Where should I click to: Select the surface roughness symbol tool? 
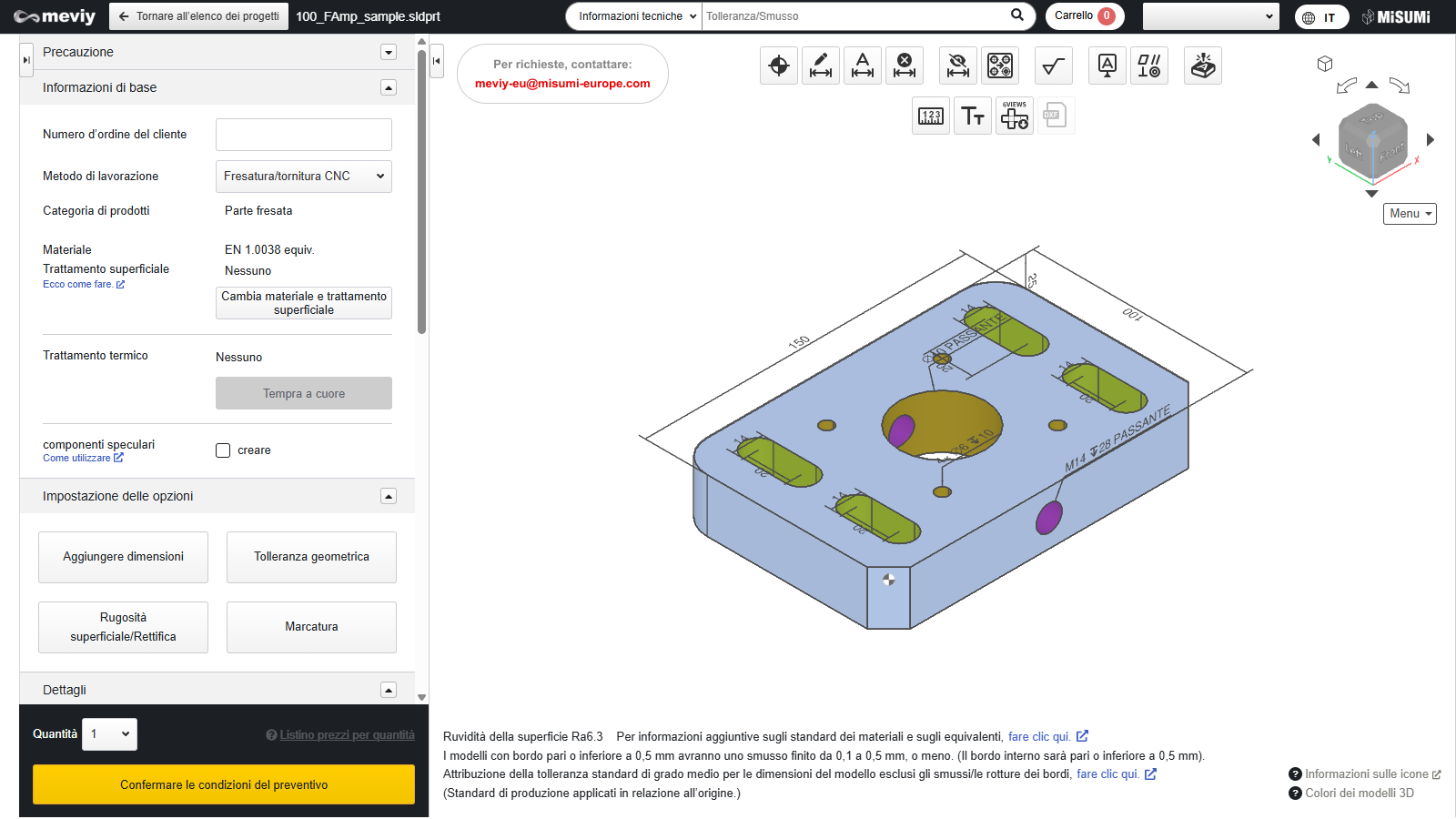click(x=1053, y=66)
